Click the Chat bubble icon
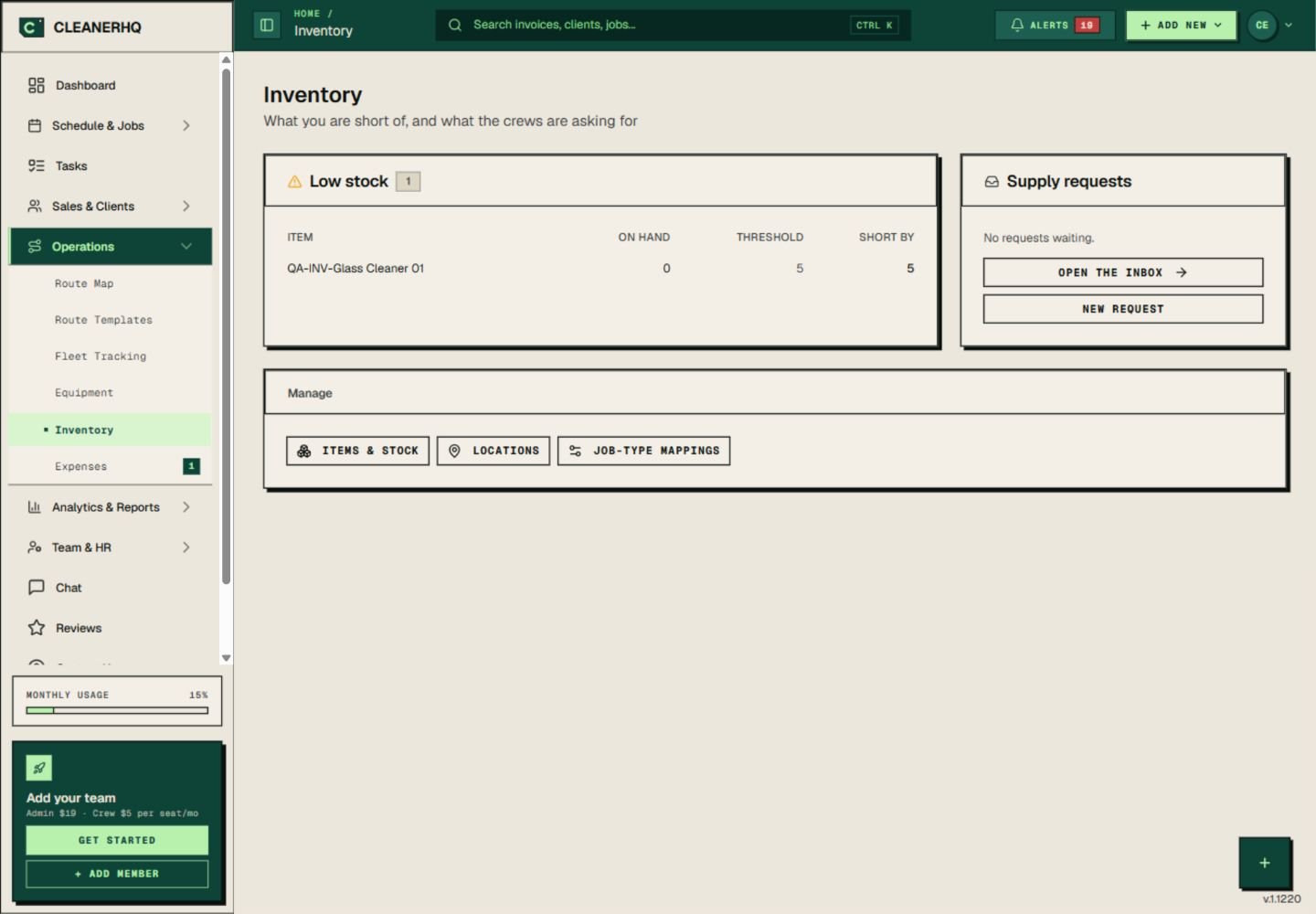This screenshot has width=1316, height=914. click(x=37, y=588)
